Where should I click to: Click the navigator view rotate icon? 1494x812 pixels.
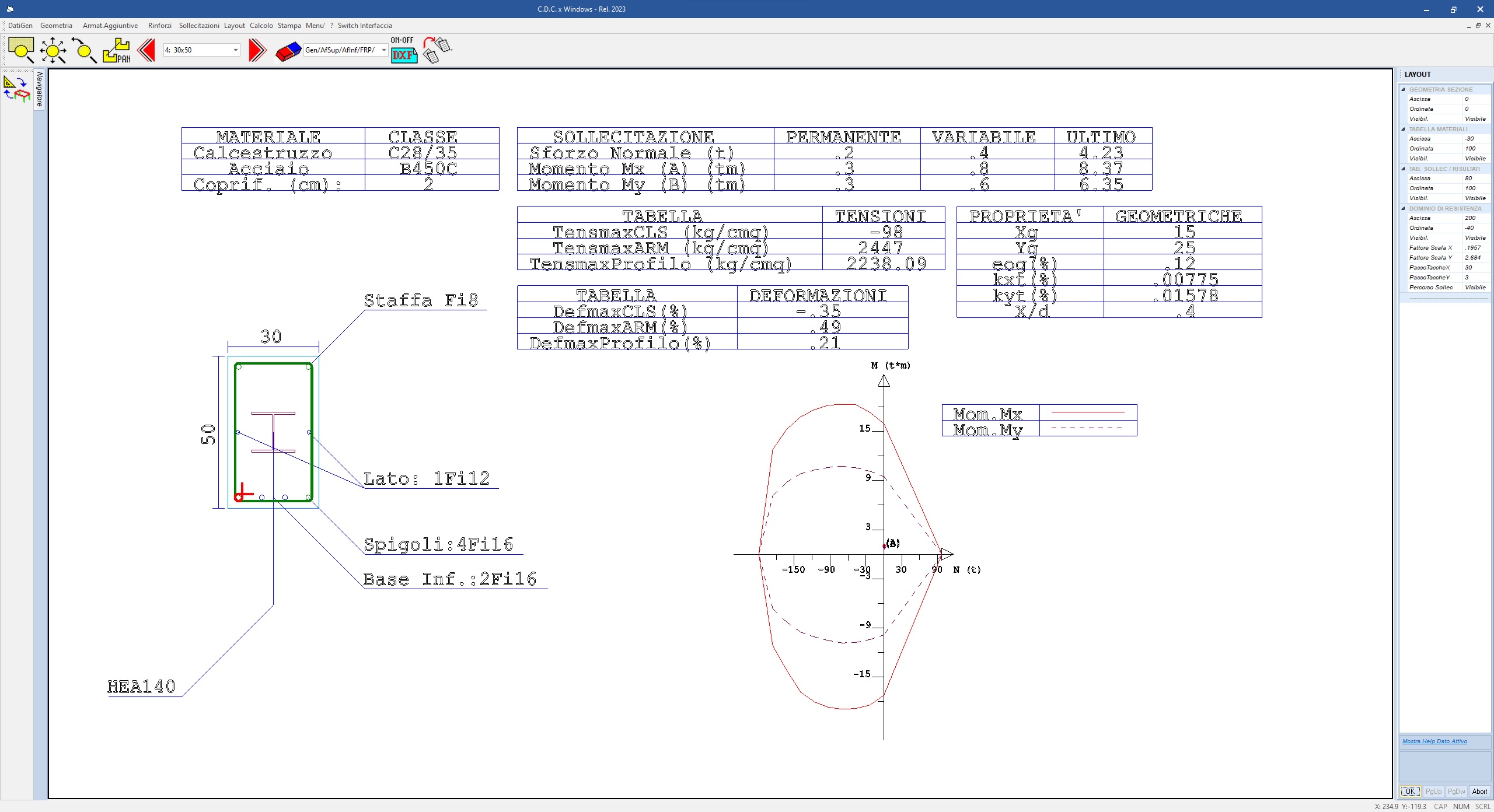point(17,89)
